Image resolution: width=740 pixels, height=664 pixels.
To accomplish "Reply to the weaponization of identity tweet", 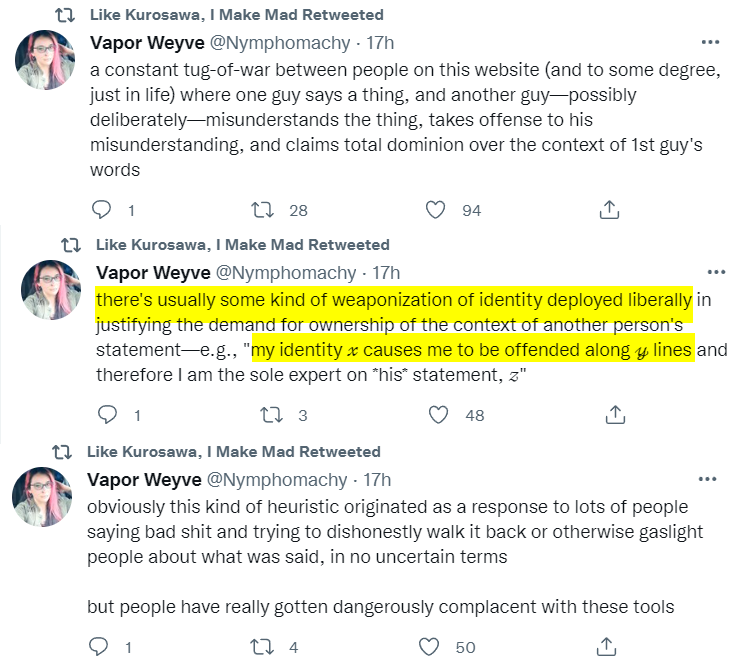I will [x=107, y=414].
